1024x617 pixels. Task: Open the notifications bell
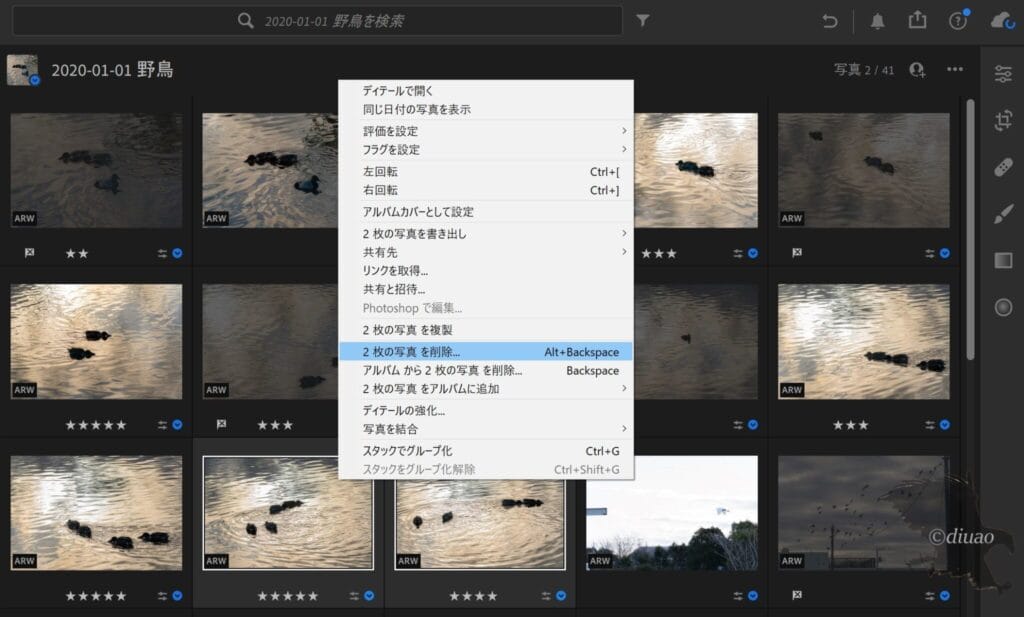click(878, 22)
